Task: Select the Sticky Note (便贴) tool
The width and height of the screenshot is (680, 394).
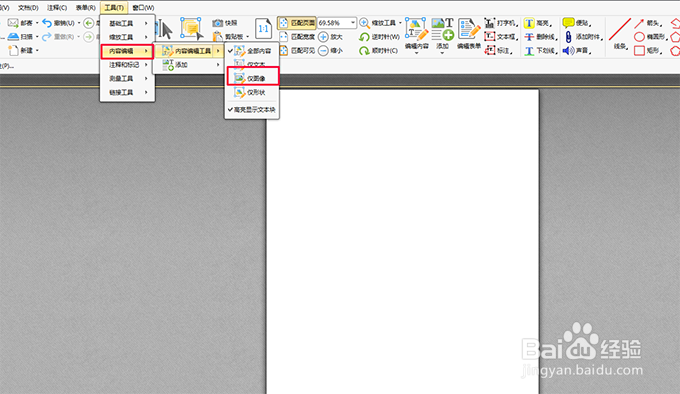Action: pyautogui.click(x=577, y=23)
